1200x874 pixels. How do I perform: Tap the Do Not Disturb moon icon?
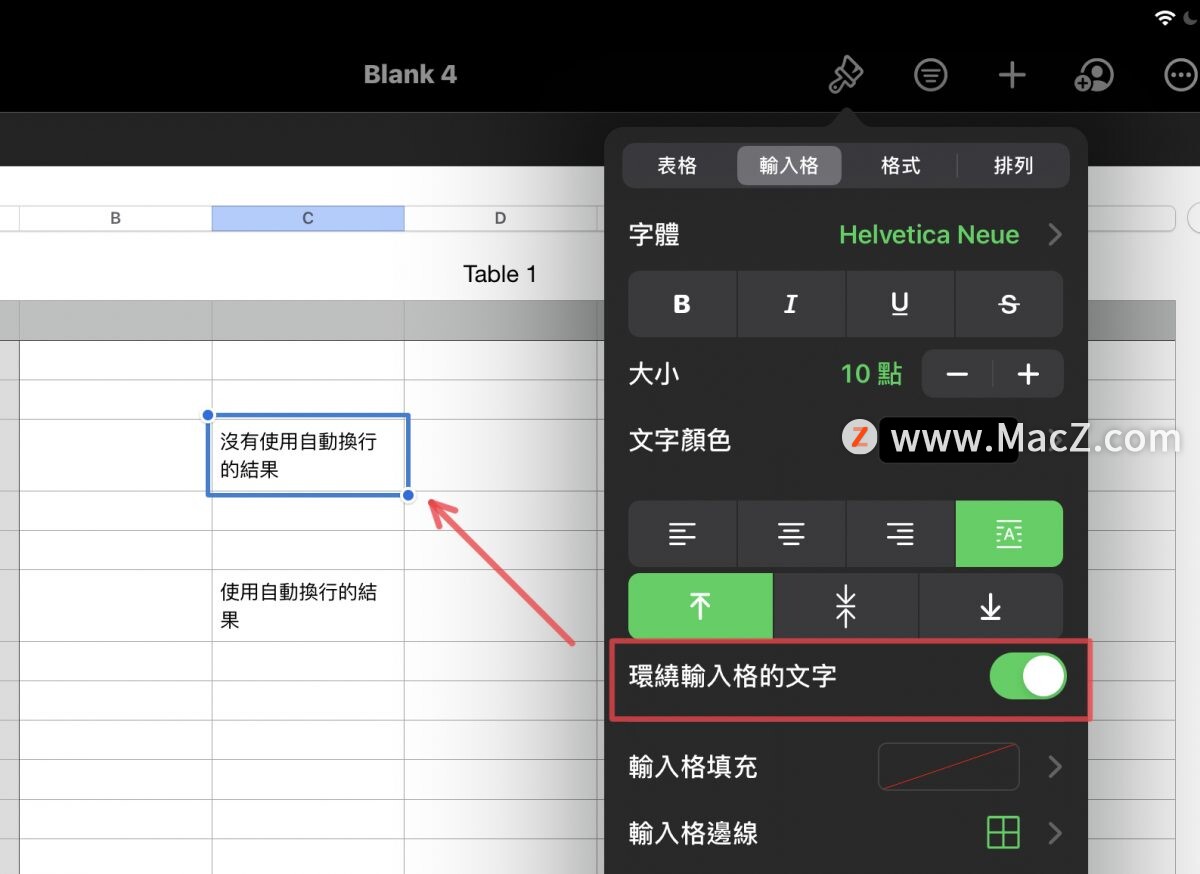[x=1189, y=18]
